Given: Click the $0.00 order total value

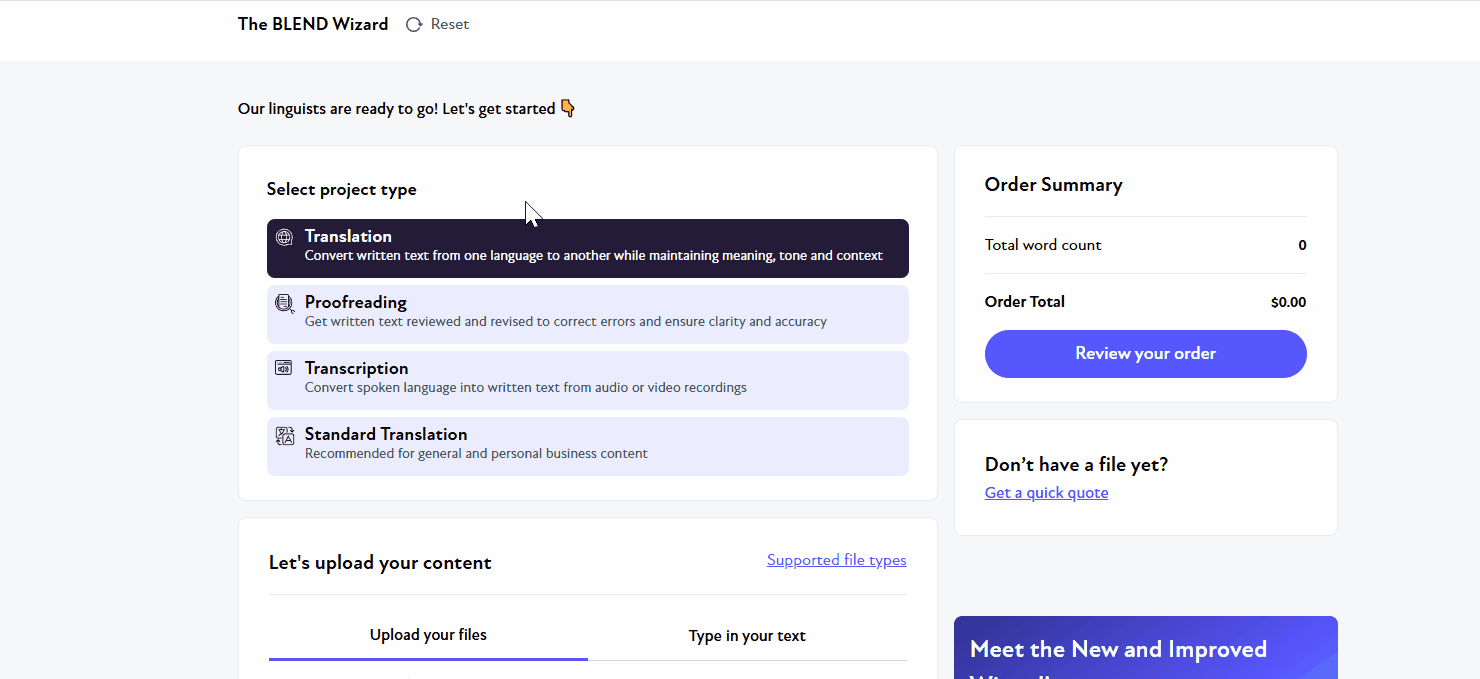Looking at the screenshot, I should tap(1289, 302).
